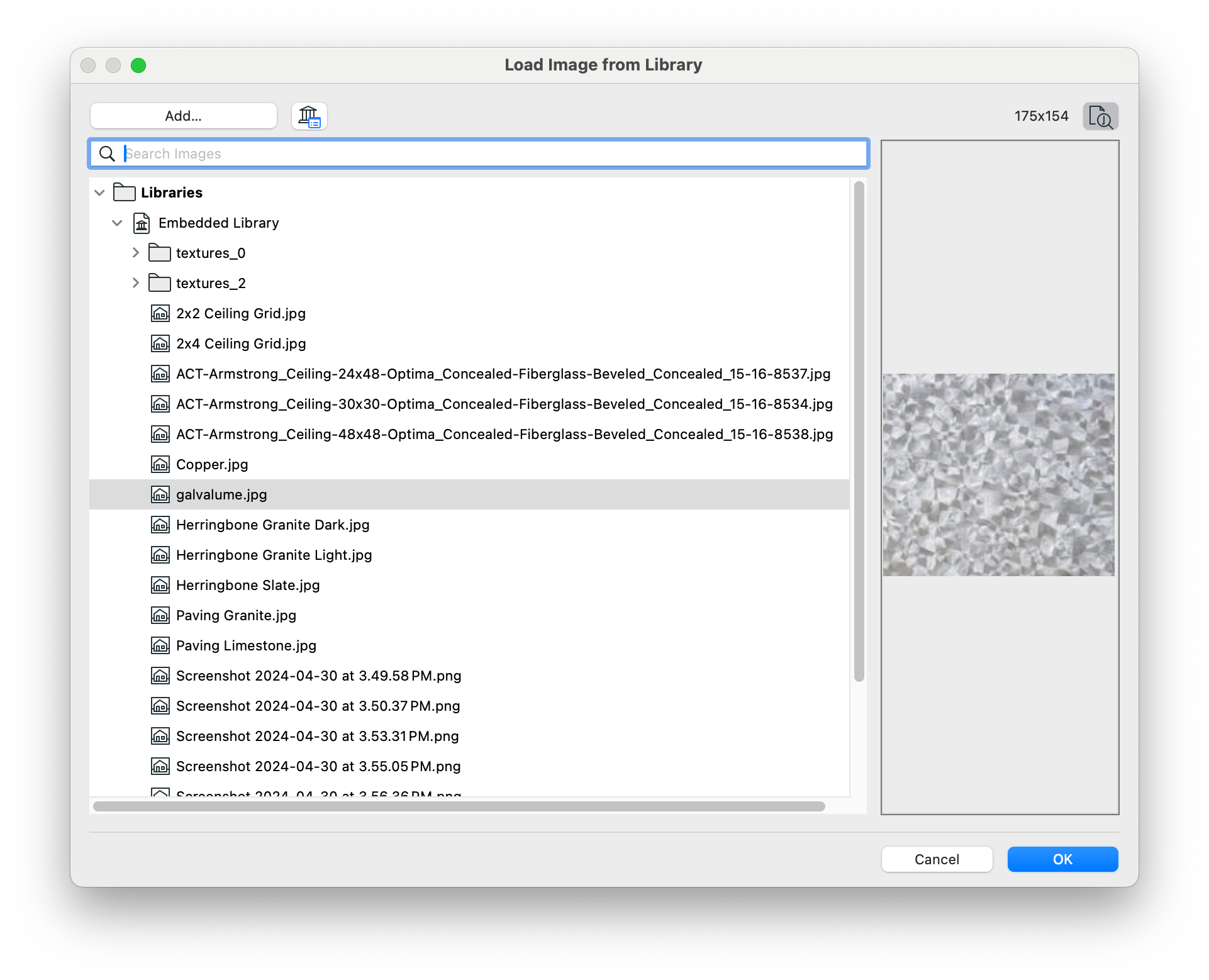Select Paving Limestone.jpg image
The height and width of the screenshot is (980, 1209).
[x=246, y=646]
